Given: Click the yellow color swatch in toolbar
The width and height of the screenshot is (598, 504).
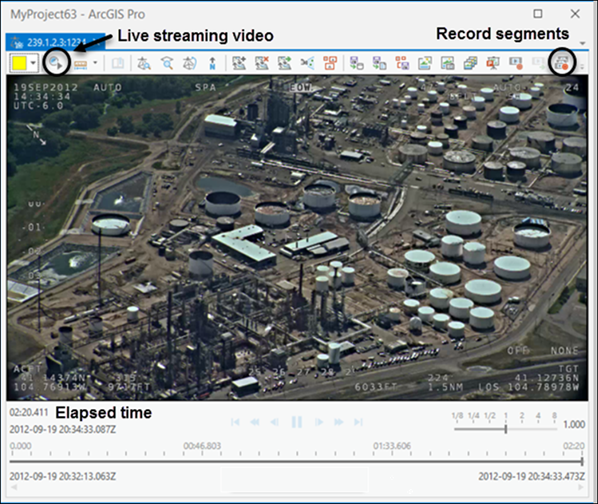Looking at the screenshot, I should pyautogui.click(x=19, y=63).
